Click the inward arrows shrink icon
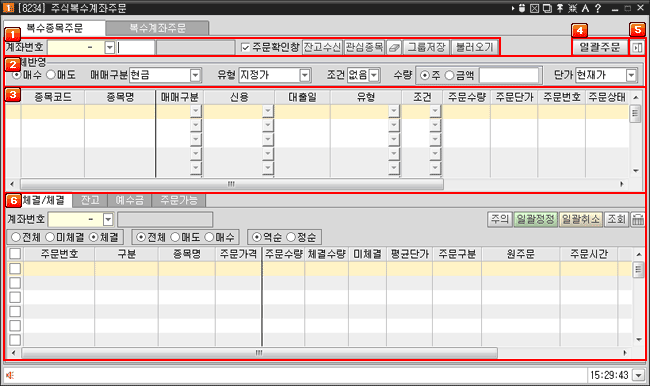 (x=572, y=8)
